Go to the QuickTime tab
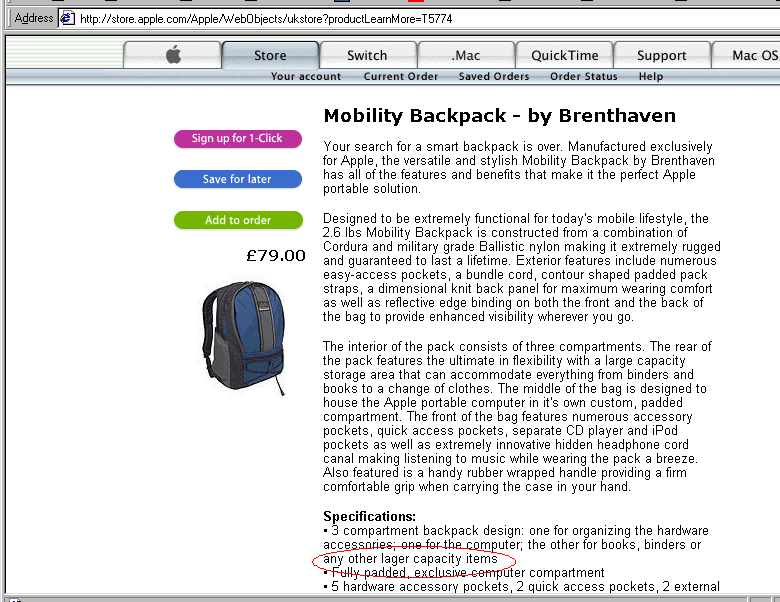This screenshot has width=780, height=602. point(564,55)
